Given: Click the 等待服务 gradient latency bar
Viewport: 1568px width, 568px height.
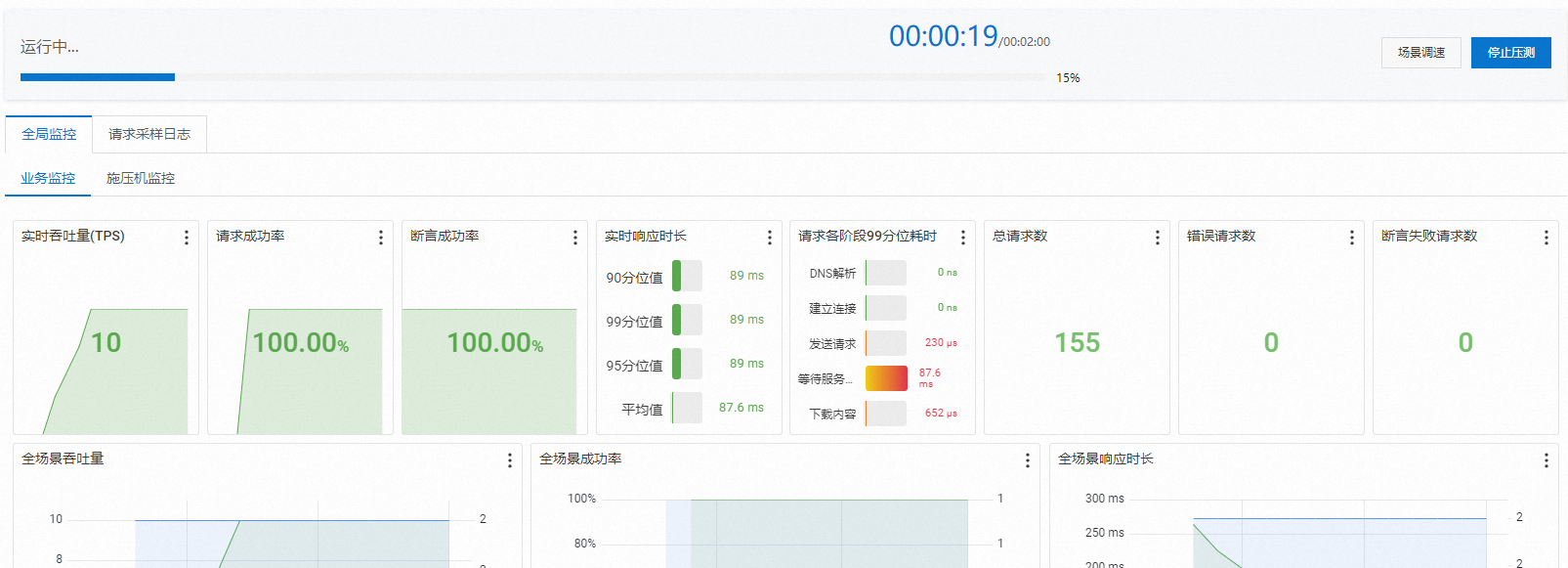Looking at the screenshot, I should click(886, 378).
